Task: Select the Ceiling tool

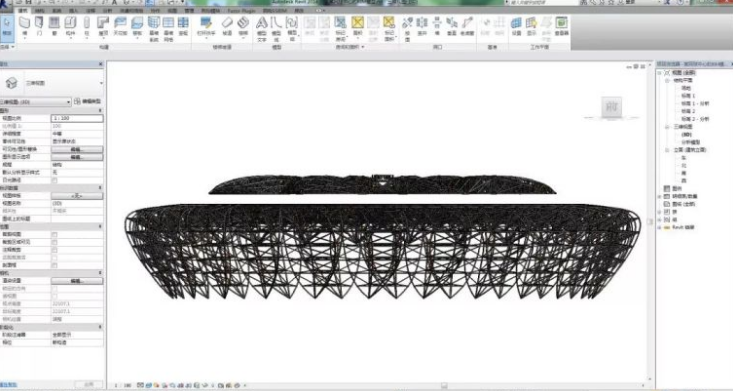Action: [120, 26]
